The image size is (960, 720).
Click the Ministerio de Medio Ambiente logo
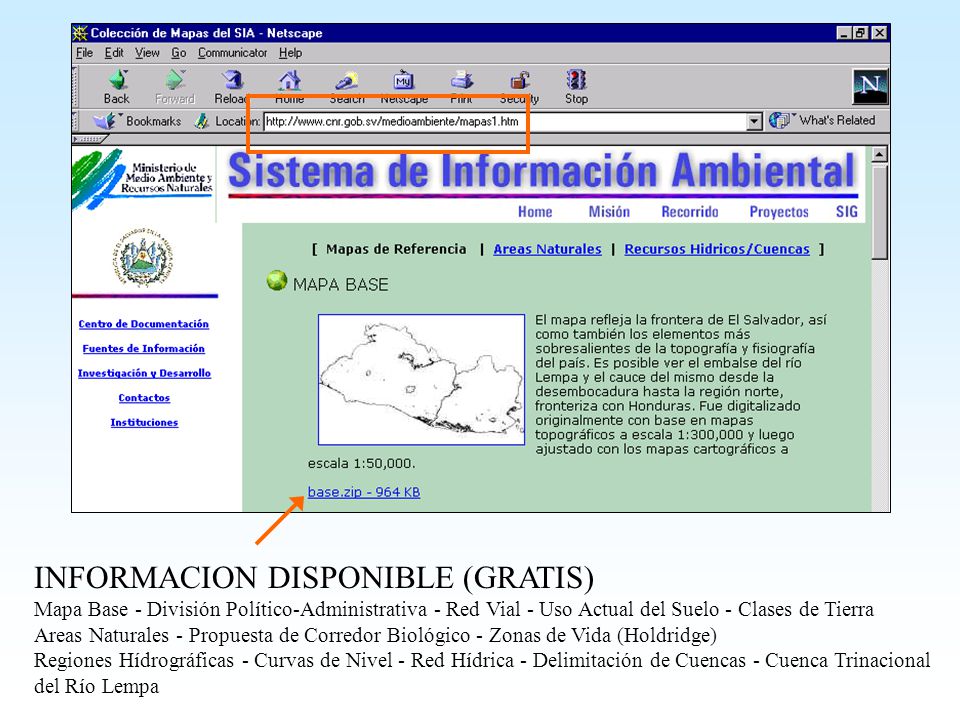coord(143,179)
